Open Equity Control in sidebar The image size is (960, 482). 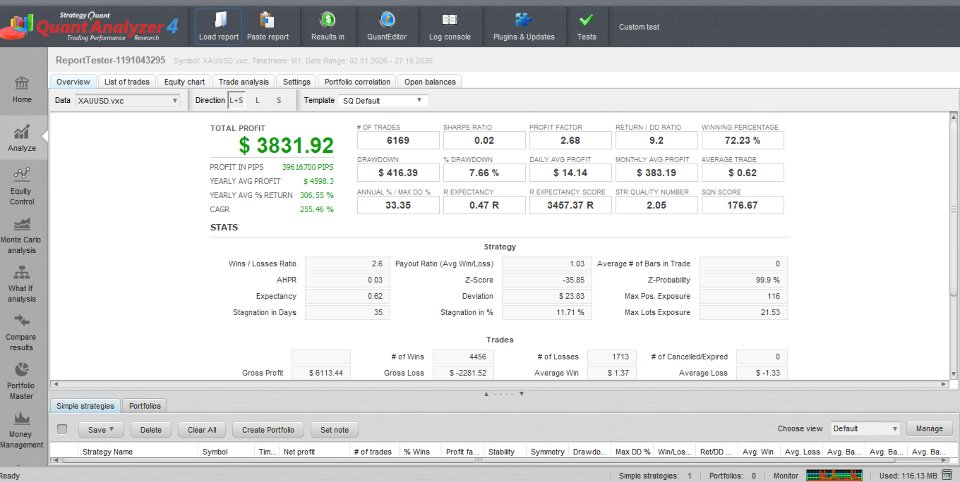pyautogui.click(x=21, y=187)
